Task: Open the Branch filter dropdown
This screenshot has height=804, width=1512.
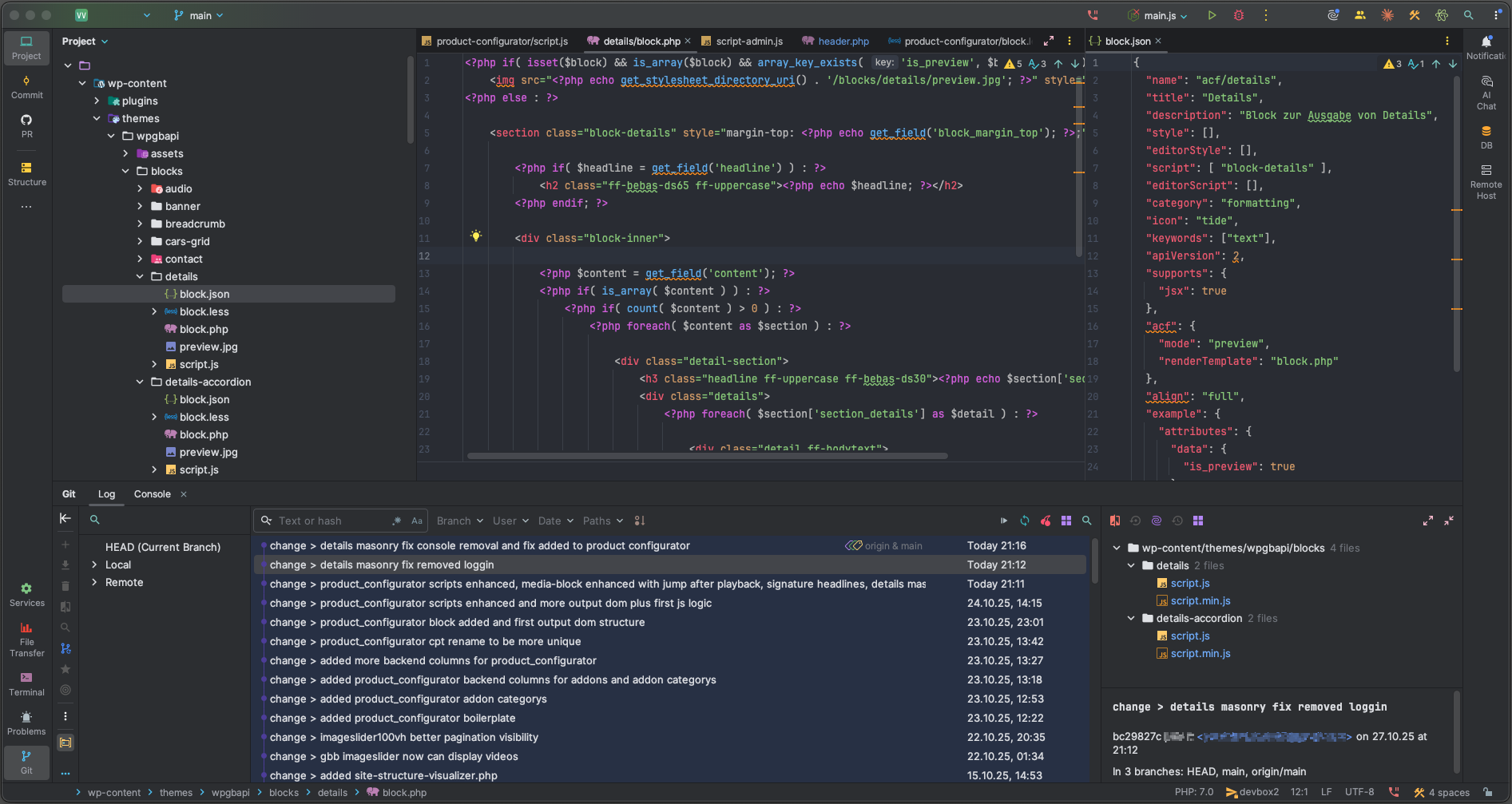Action: 459,521
